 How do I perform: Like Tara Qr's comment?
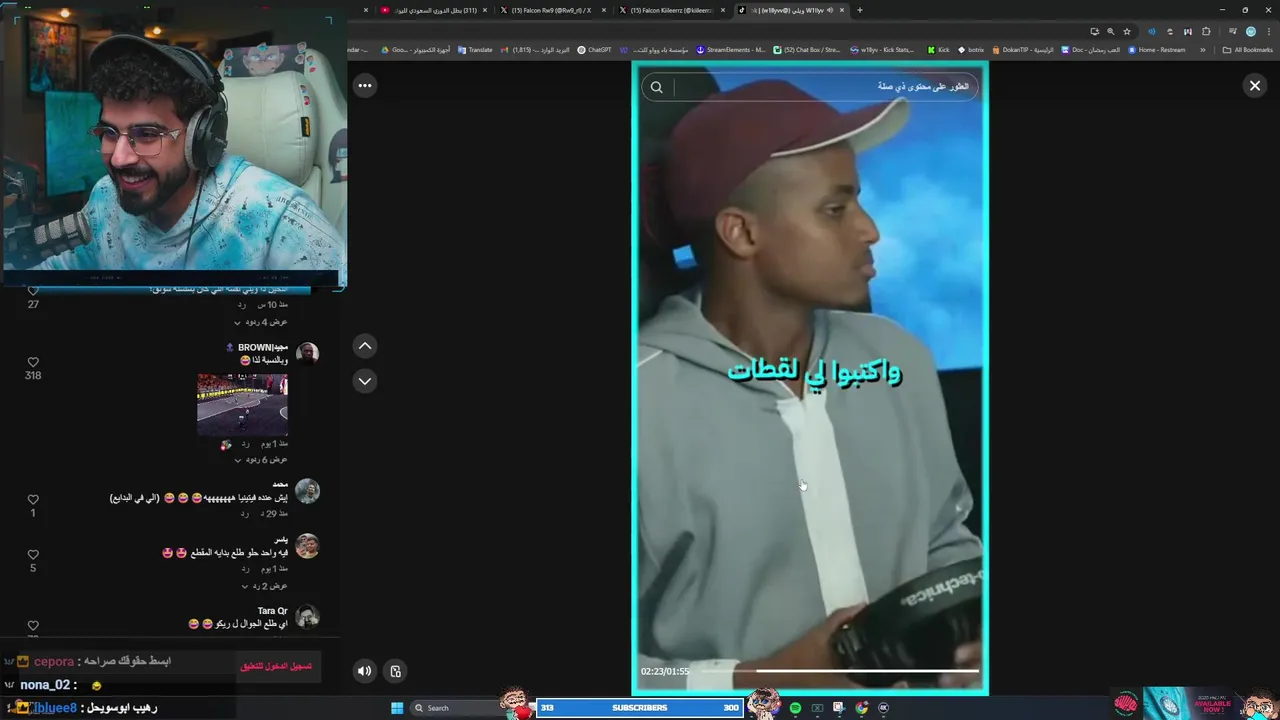click(x=33, y=626)
